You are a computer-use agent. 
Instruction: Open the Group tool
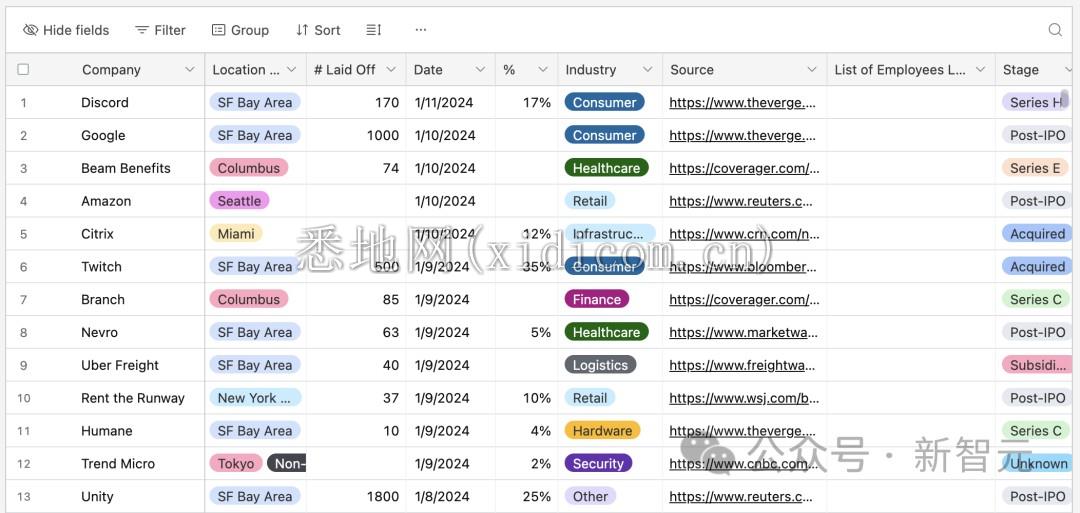(240, 30)
